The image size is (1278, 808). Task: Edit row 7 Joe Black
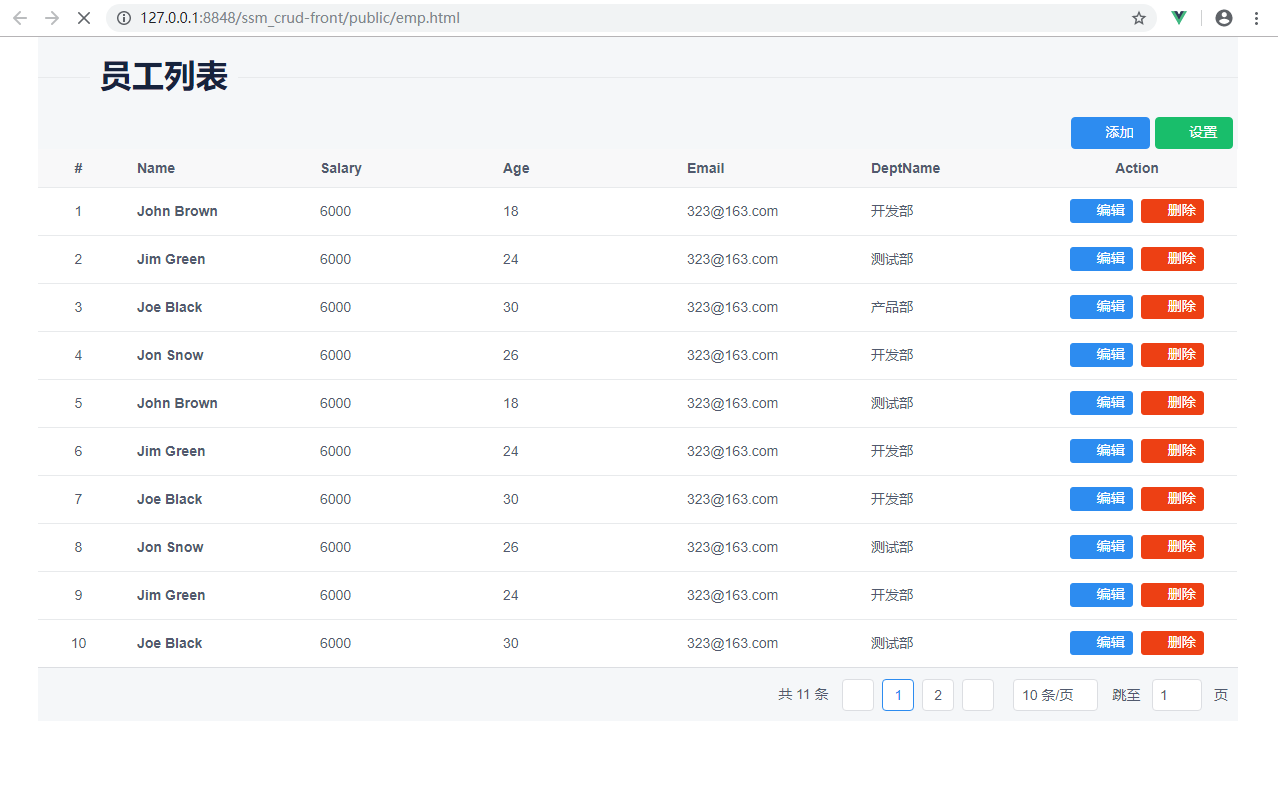coord(1101,499)
